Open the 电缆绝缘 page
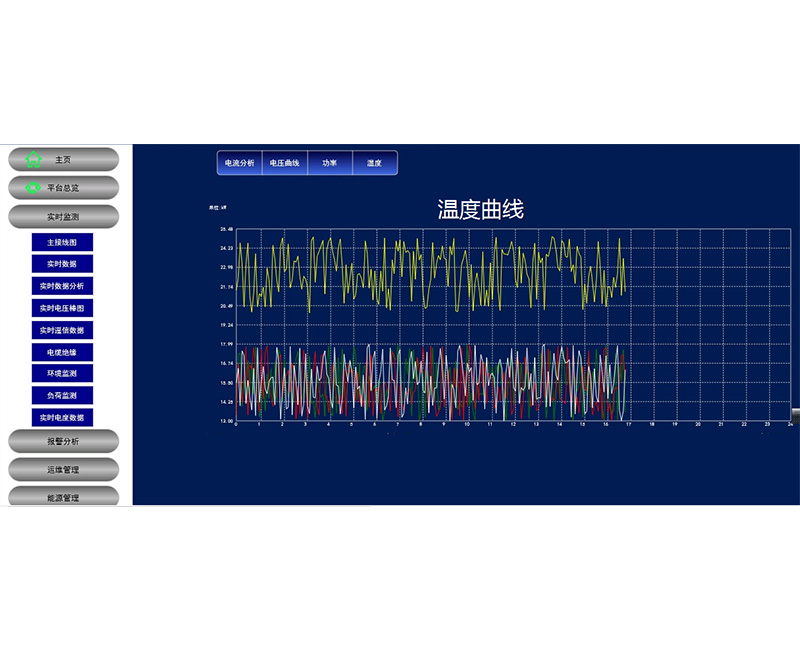Screen dimensions: 800x650 pyautogui.click(x=62, y=352)
